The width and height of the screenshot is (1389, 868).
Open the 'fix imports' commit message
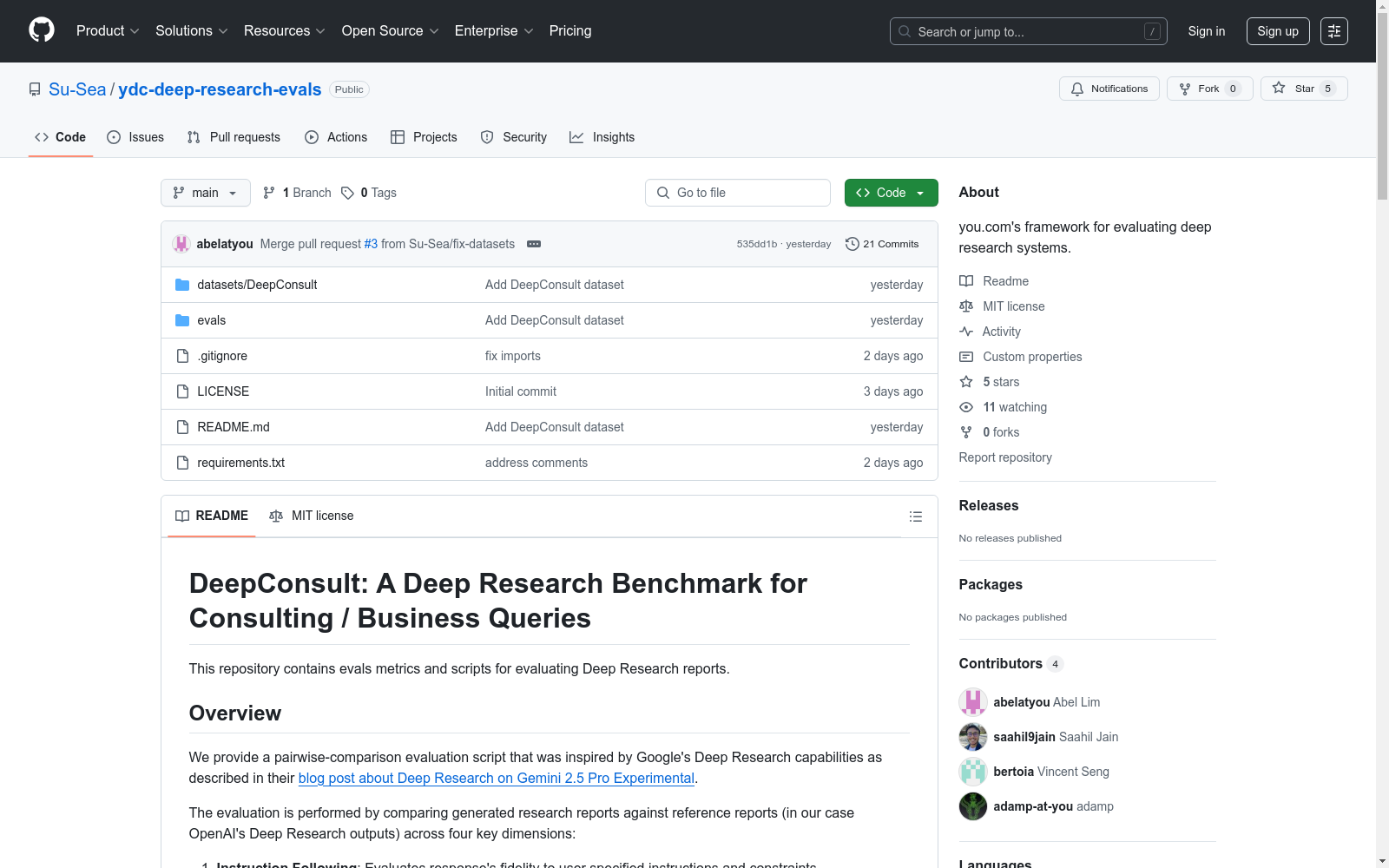click(513, 356)
